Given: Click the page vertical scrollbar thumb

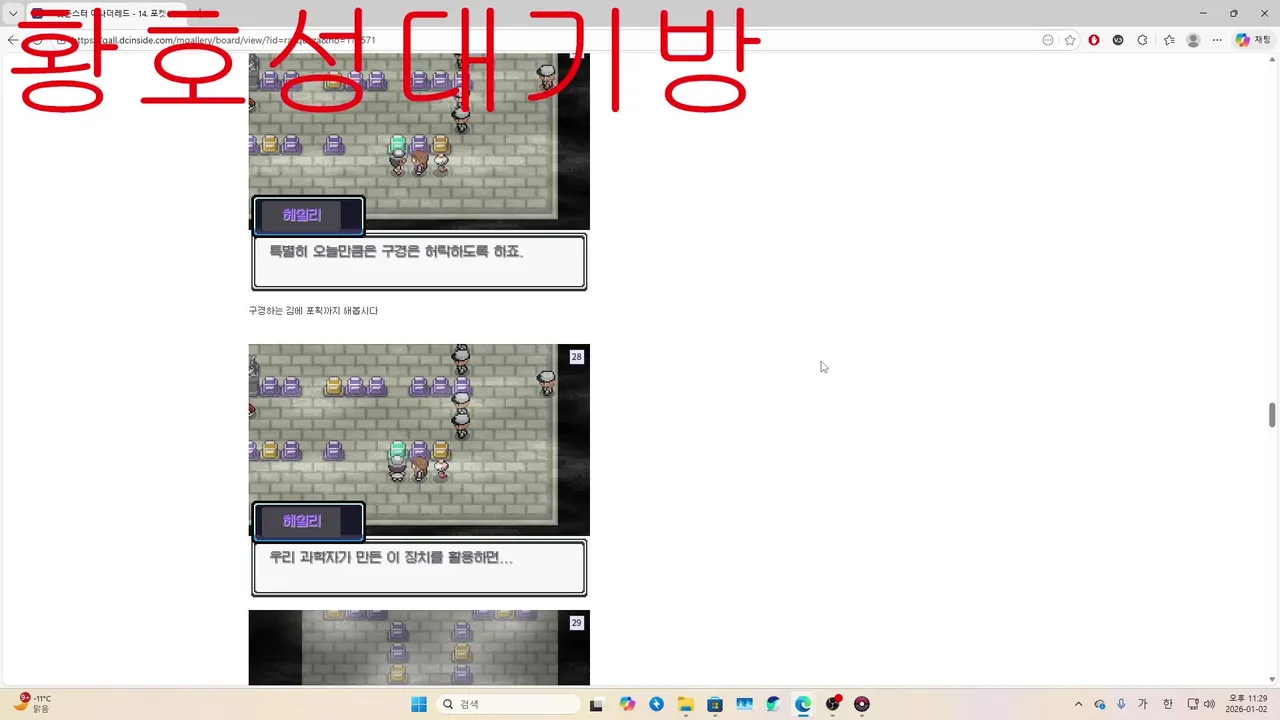Looking at the screenshot, I should click(1273, 415).
